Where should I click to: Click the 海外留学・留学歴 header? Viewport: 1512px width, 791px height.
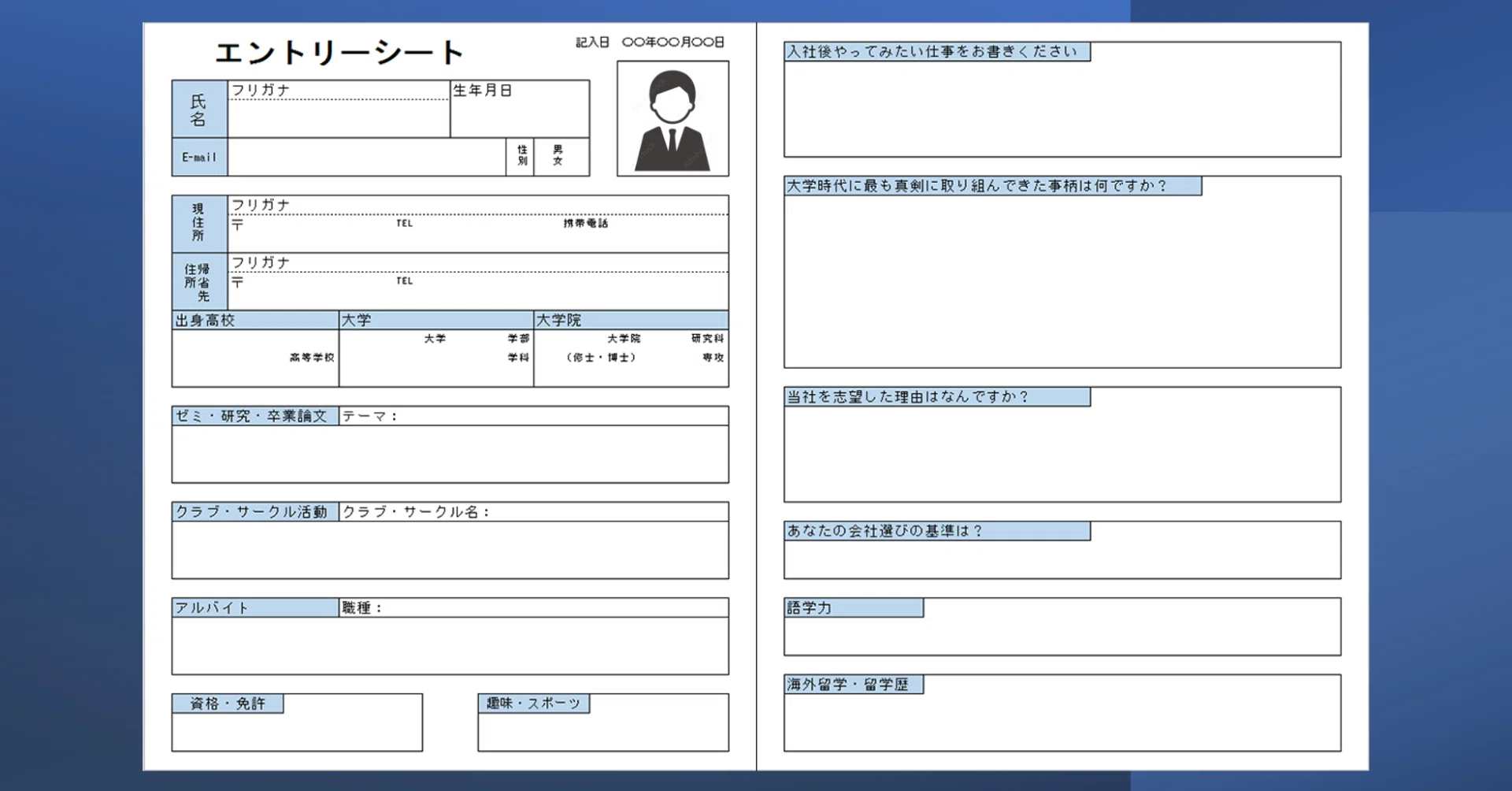tap(854, 685)
